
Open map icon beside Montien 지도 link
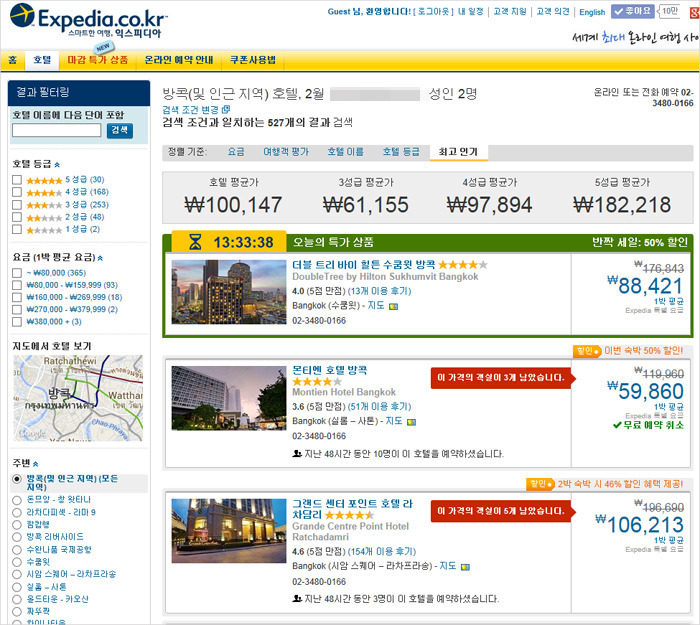(411, 422)
